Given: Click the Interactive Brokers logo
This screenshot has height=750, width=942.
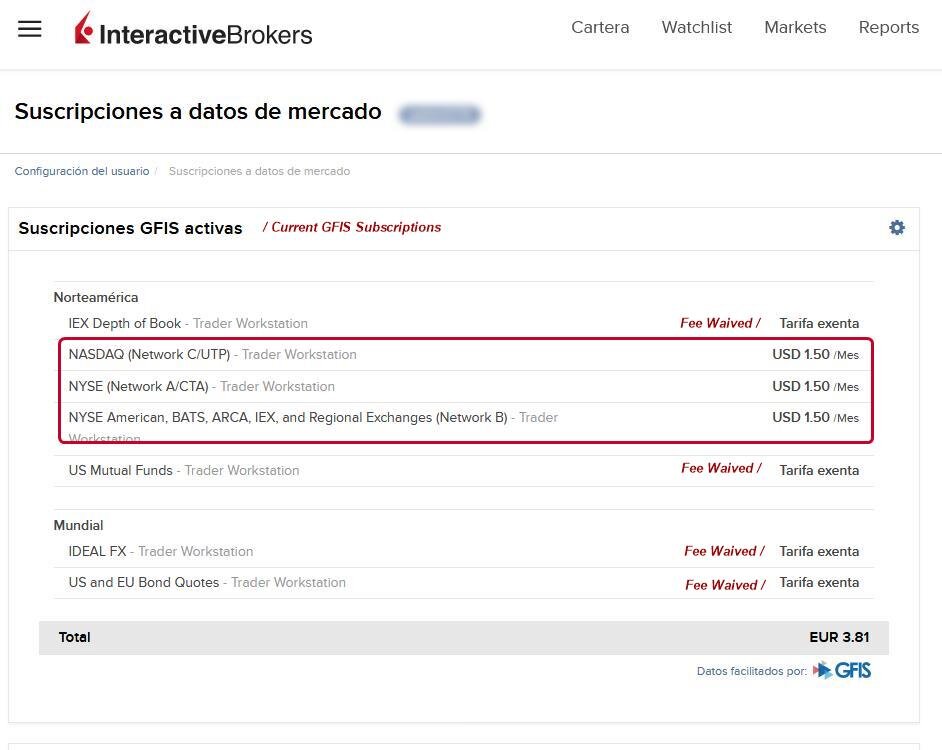Looking at the screenshot, I should click(193, 29).
